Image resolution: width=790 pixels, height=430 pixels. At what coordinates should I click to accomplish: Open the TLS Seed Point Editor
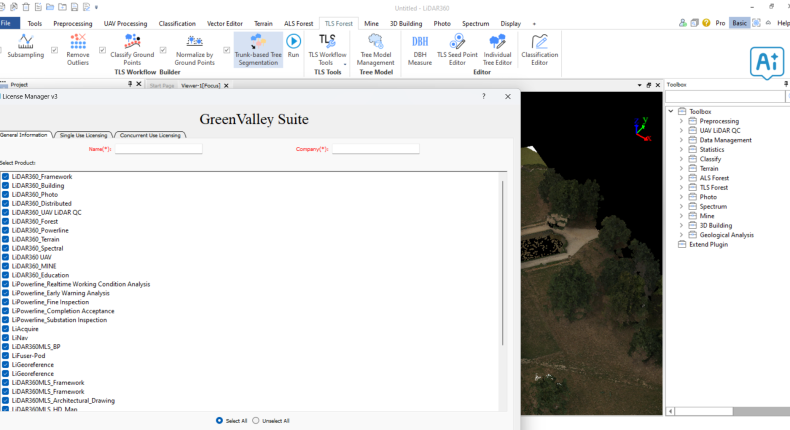[x=457, y=49]
